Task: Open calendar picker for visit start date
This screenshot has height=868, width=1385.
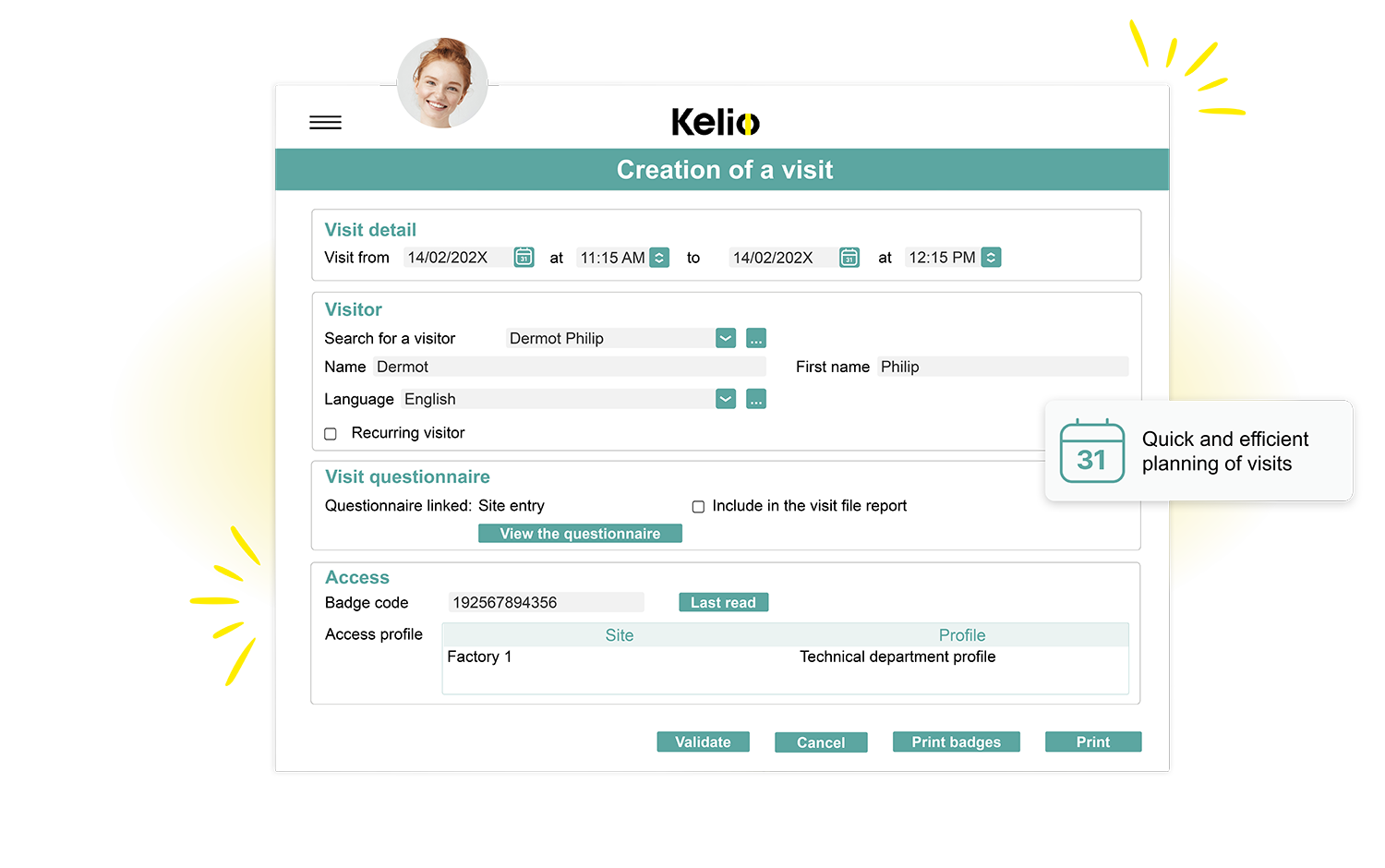Action: tap(524, 258)
